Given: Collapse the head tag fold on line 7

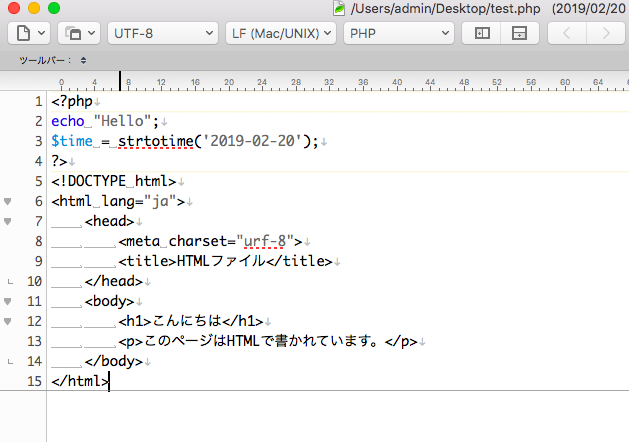Looking at the screenshot, I should tap(8, 221).
